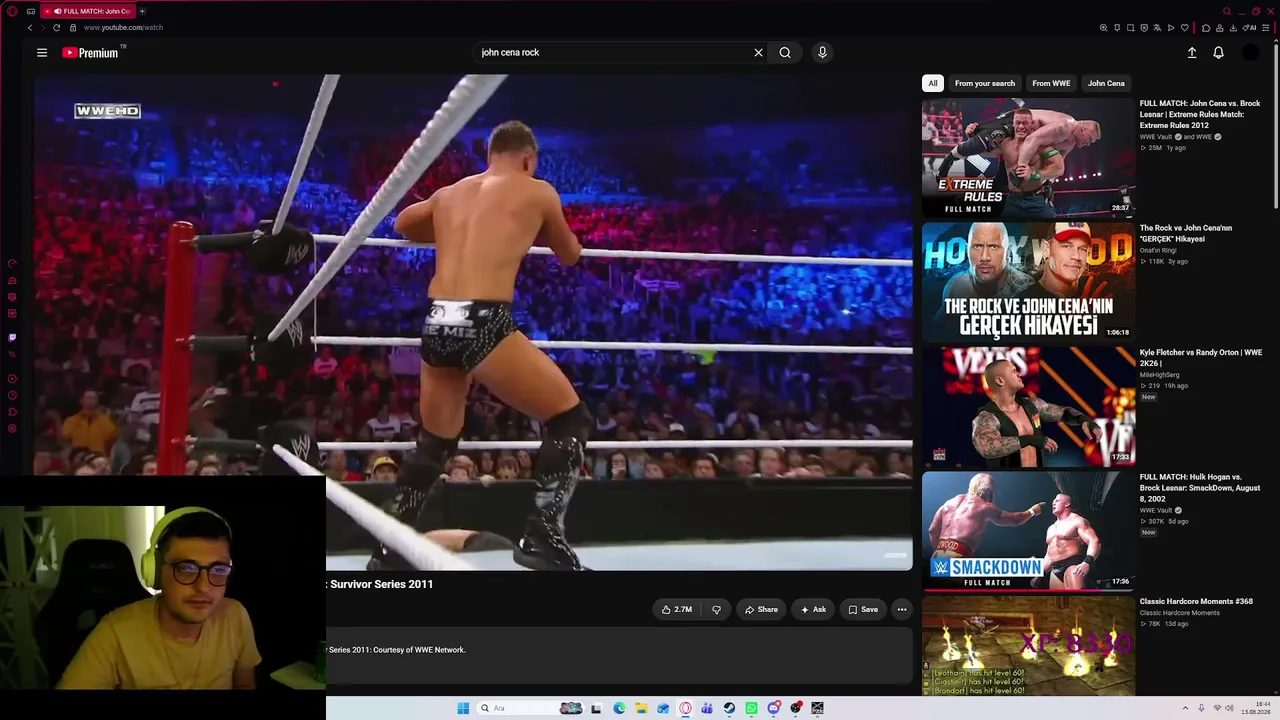Open 'WWE Vault' channel under Hulk Hogan video
The height and width of the screenshot is (720, 1280).
point(1156,511)
